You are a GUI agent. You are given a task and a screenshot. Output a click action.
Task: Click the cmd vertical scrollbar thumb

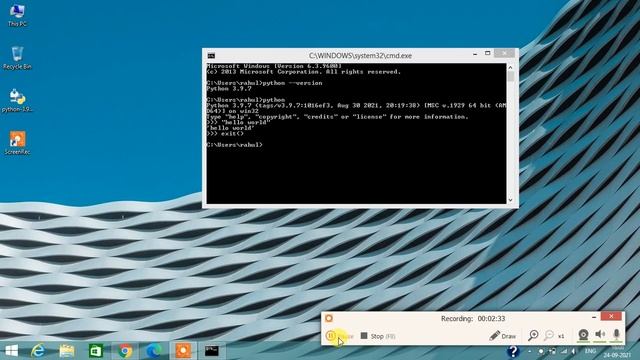(511, 76)
